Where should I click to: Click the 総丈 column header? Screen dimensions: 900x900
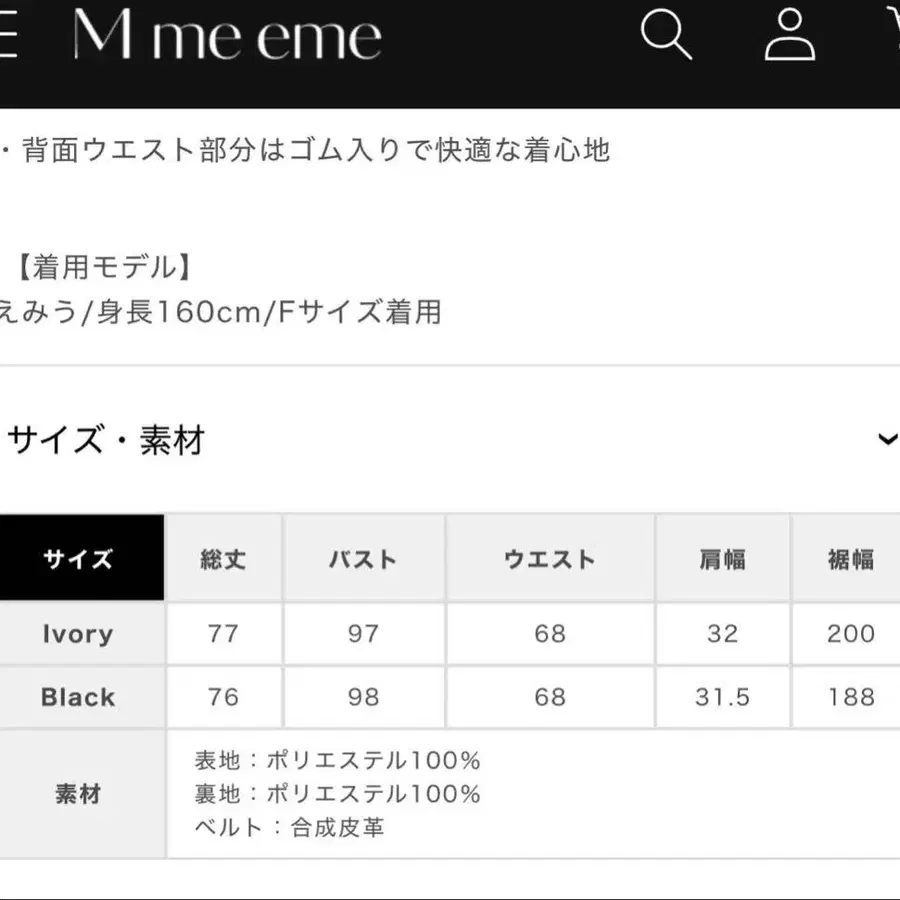(x=223, y=558)
